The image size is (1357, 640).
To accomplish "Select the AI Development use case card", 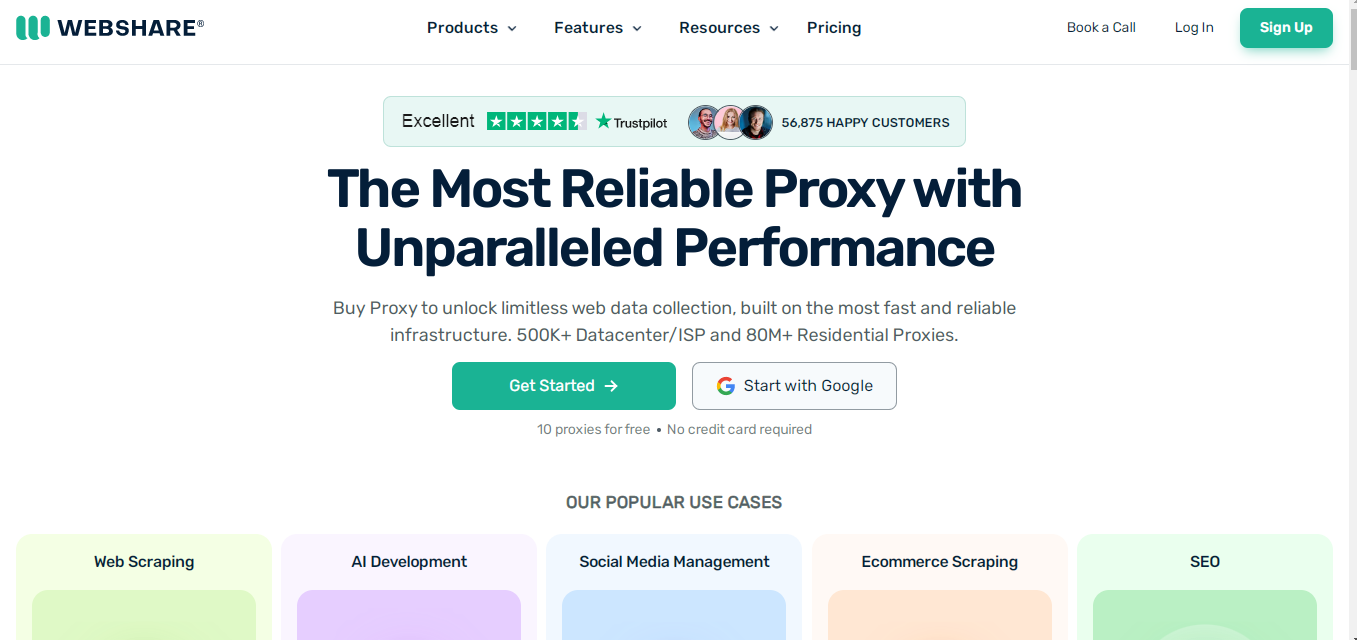I will [409, 587].
